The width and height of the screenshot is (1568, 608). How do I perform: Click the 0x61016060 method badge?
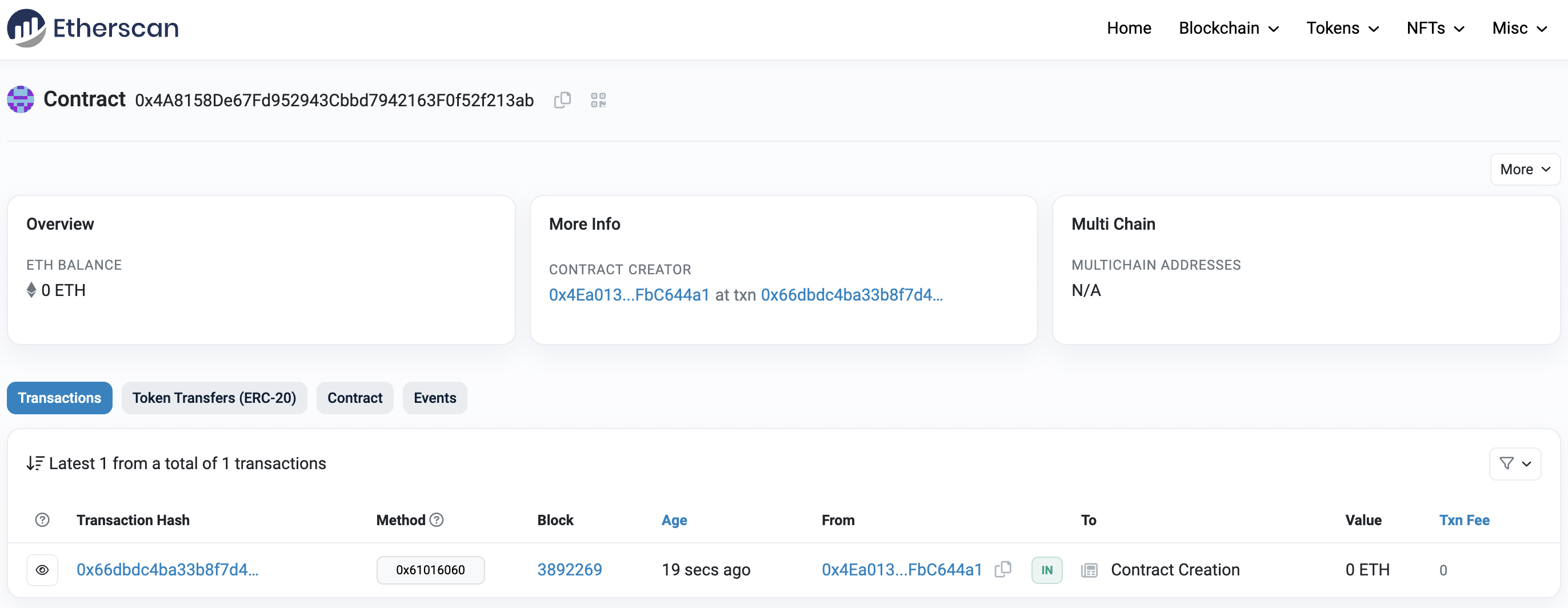(430, 570)
